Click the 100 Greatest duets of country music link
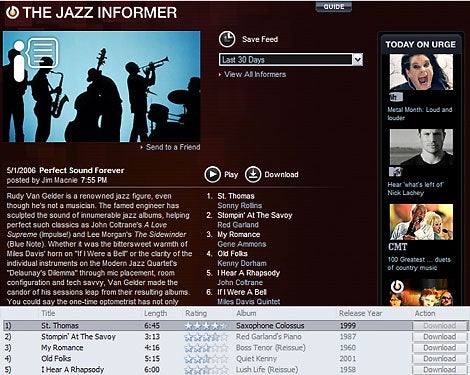The image size is (470, 375). click(x=419, y=264)
